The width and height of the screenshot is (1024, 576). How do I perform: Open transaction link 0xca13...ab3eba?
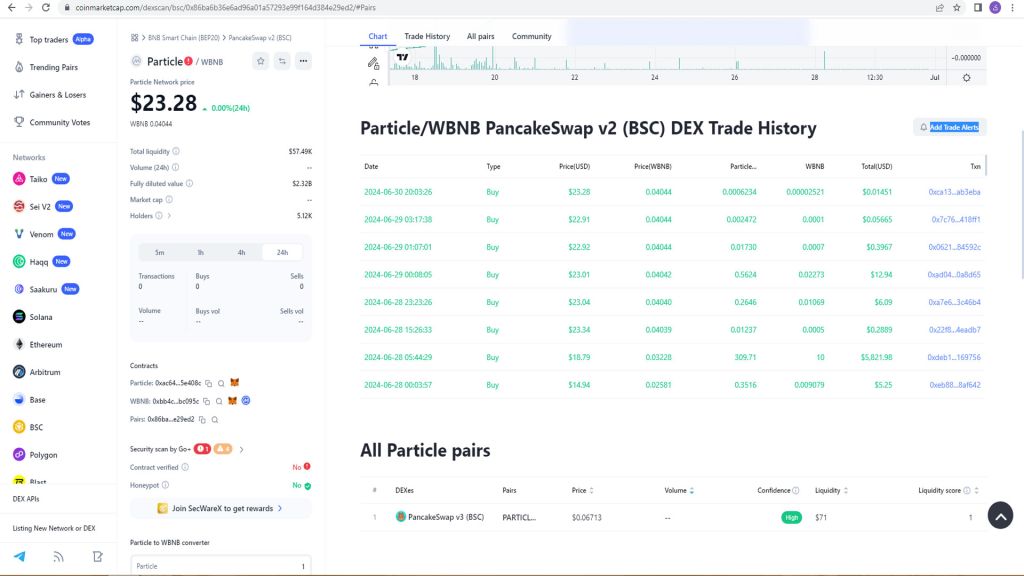pyautogui.click(x=954, y=191)
